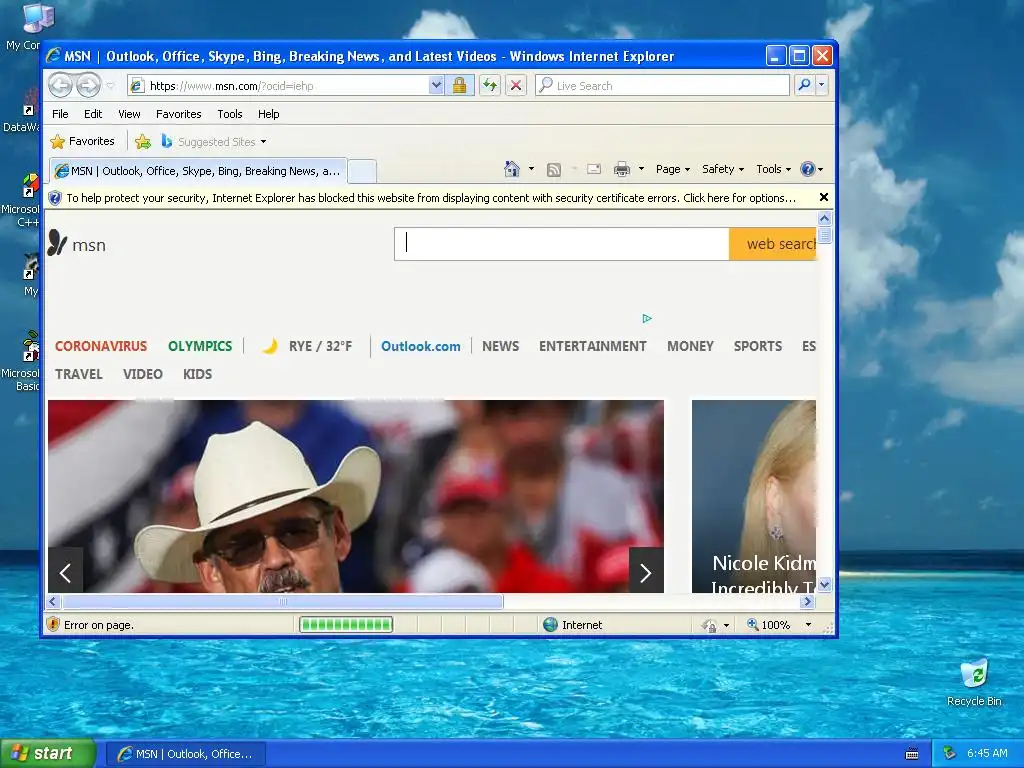Open the CORONAVIRUS link

(101, 346)
